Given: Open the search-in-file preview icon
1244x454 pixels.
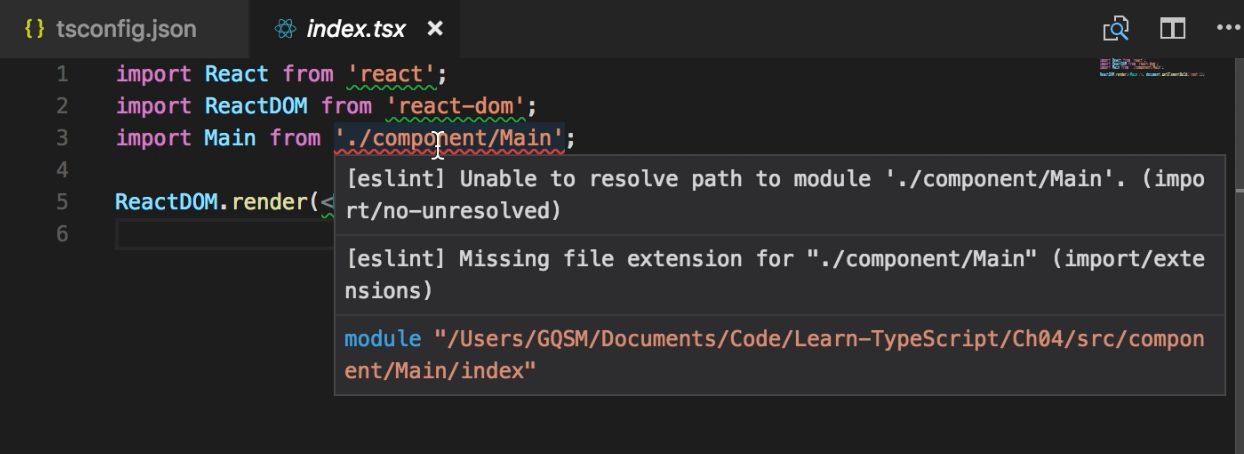Looking at the screenshot, I should point(1116,29).
